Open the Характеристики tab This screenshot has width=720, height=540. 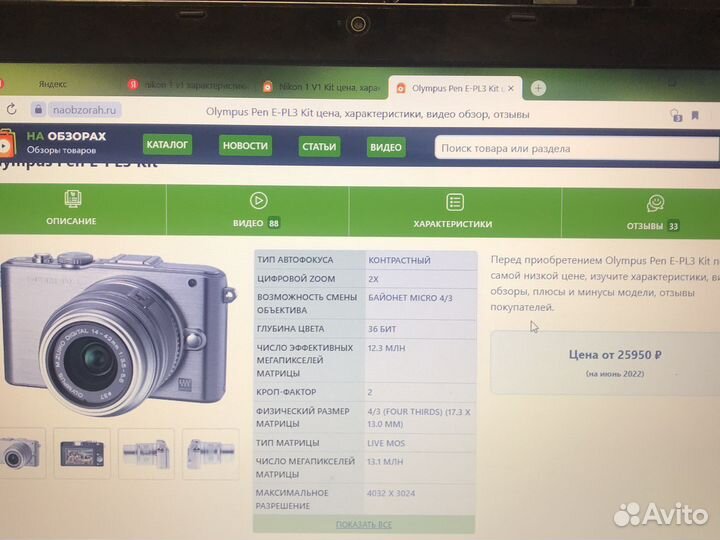(455, 213)
